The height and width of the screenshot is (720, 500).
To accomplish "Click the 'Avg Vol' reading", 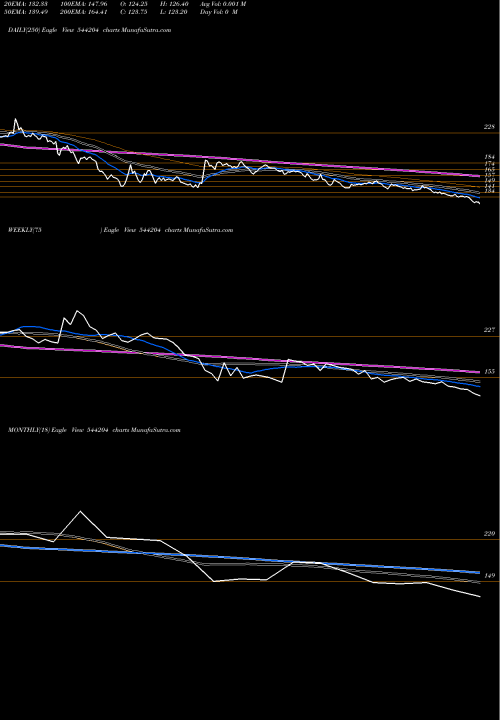I will pyautogui.click(x=223, y=4).
